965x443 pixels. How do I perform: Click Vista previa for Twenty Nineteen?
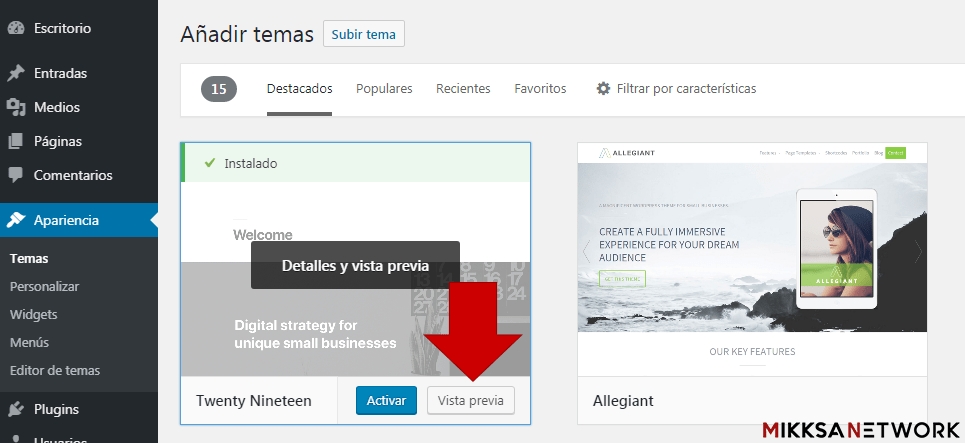click(x=470, y=401)
